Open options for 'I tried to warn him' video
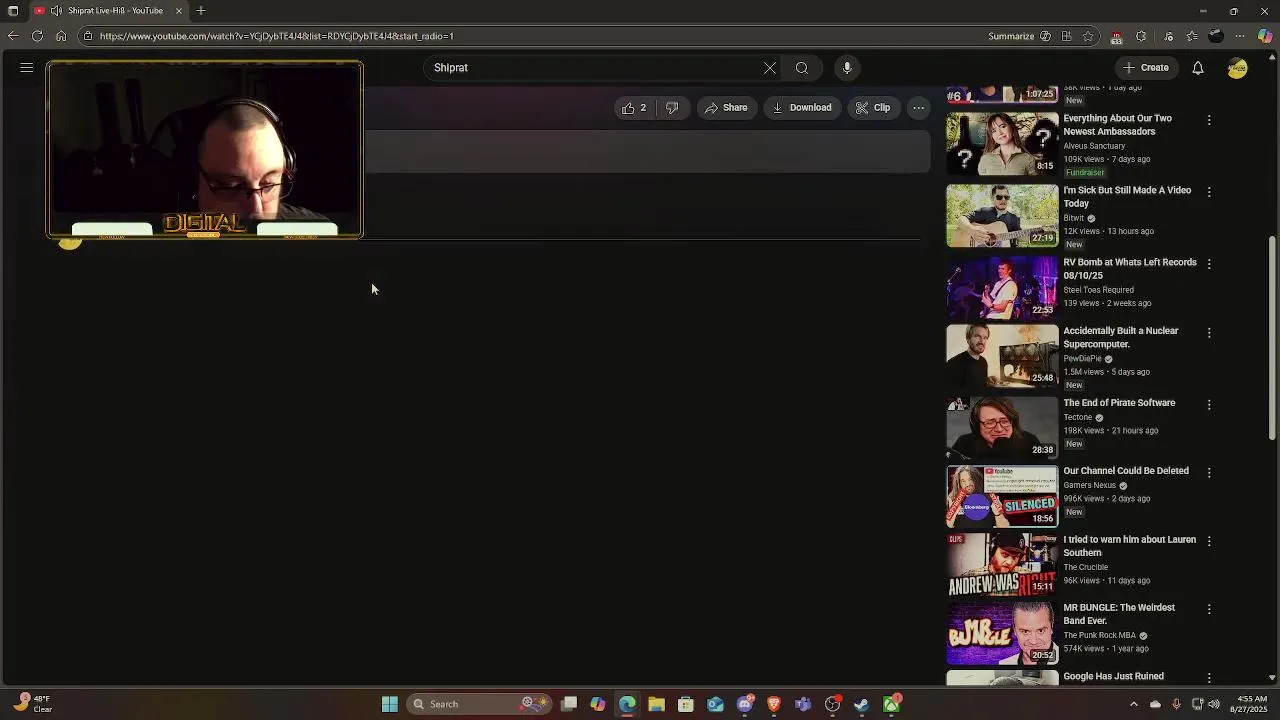This screenshot has width=1280, height=720. (1209, 541)
